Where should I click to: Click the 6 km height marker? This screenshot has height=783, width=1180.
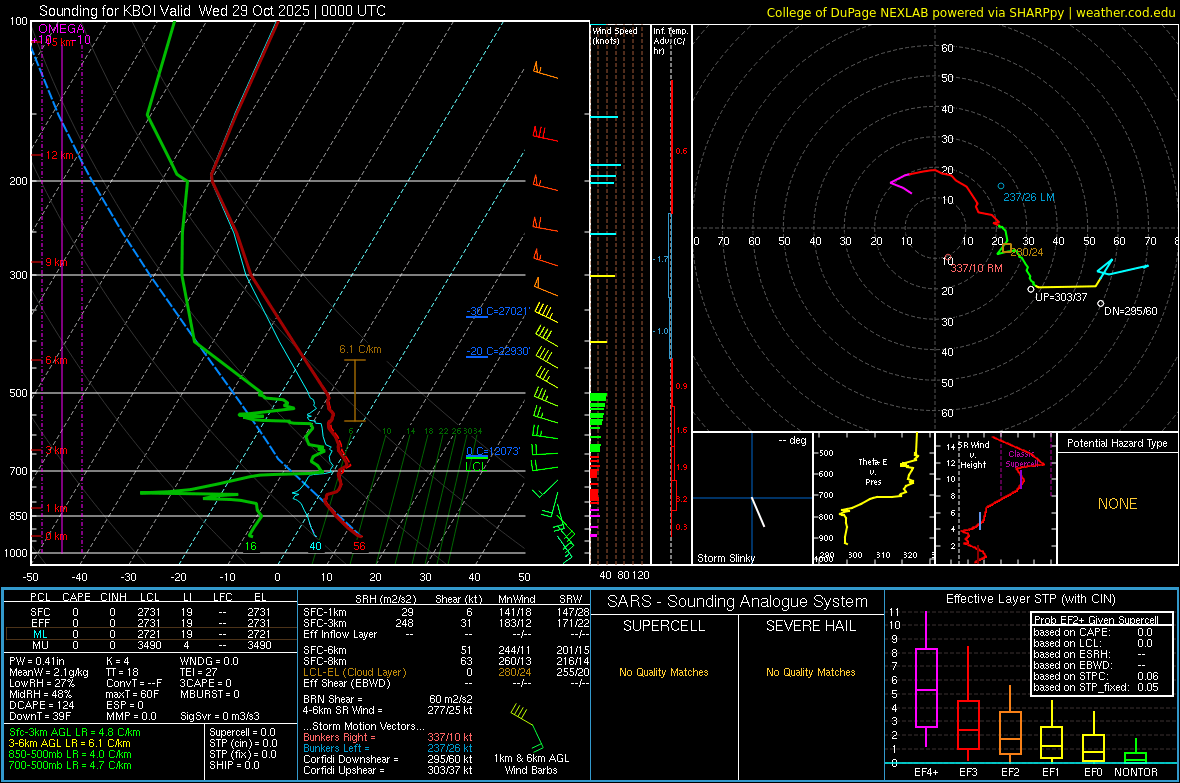click(56, 360)
